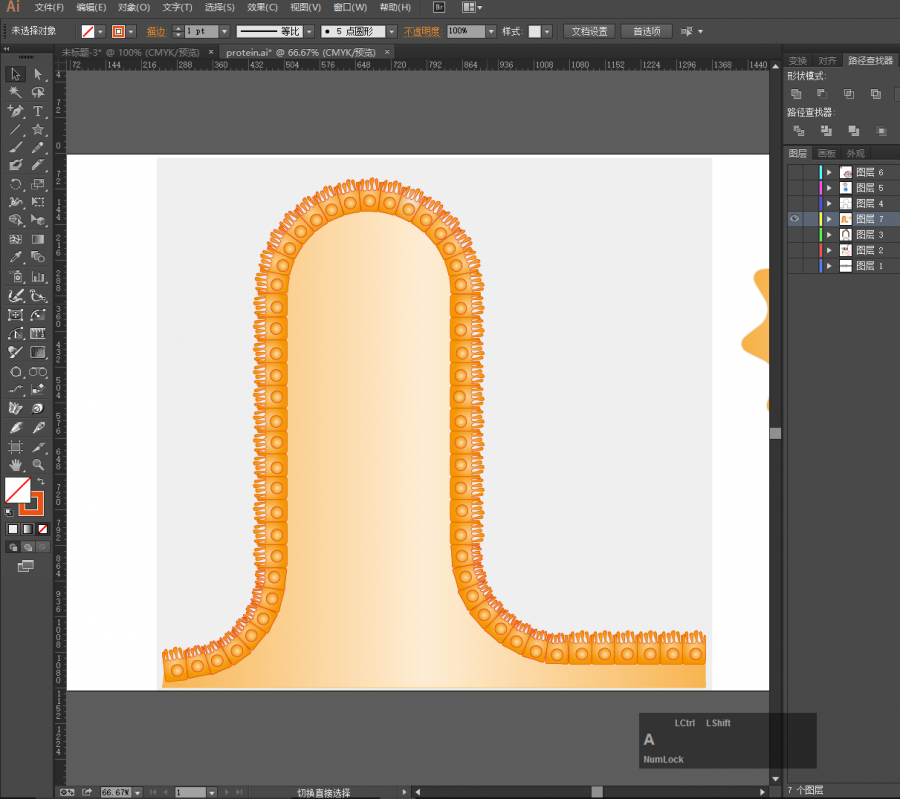Click the first shape mode Unite icon
This screenshot has width=900, height=799.
796,94
